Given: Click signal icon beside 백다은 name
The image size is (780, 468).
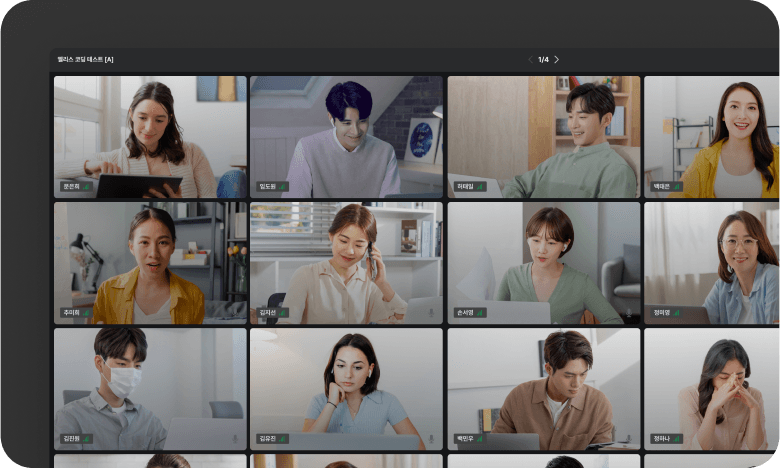Looking at the screenshot, I should point(677,187).
